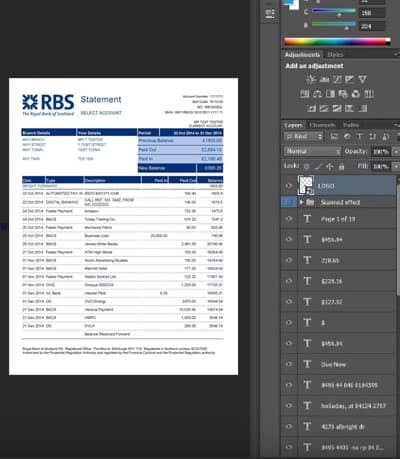
Task: Add a Threshold adjustment layer
Action: (337, 108)
